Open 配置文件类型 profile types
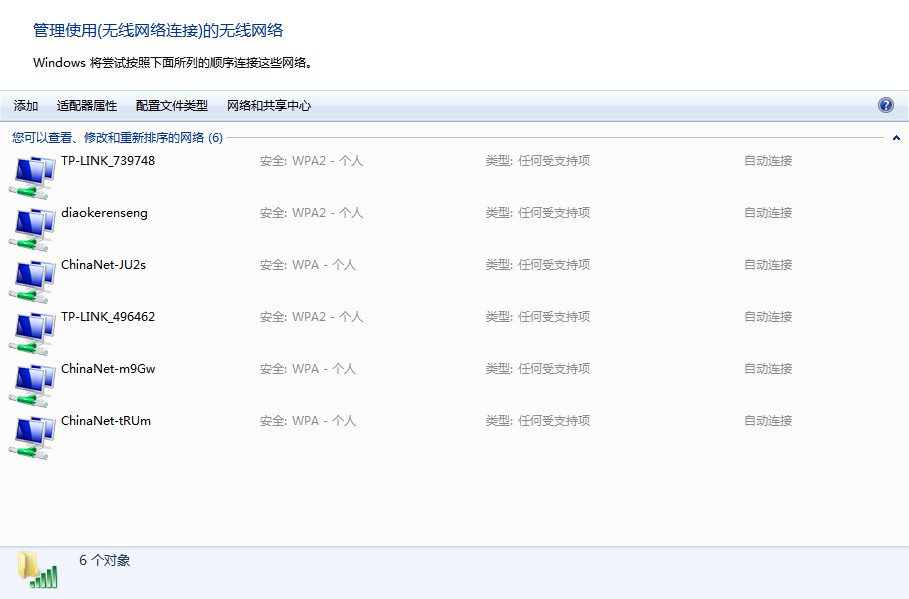Screen dimensions: 909x599 (x=172, y=106)
